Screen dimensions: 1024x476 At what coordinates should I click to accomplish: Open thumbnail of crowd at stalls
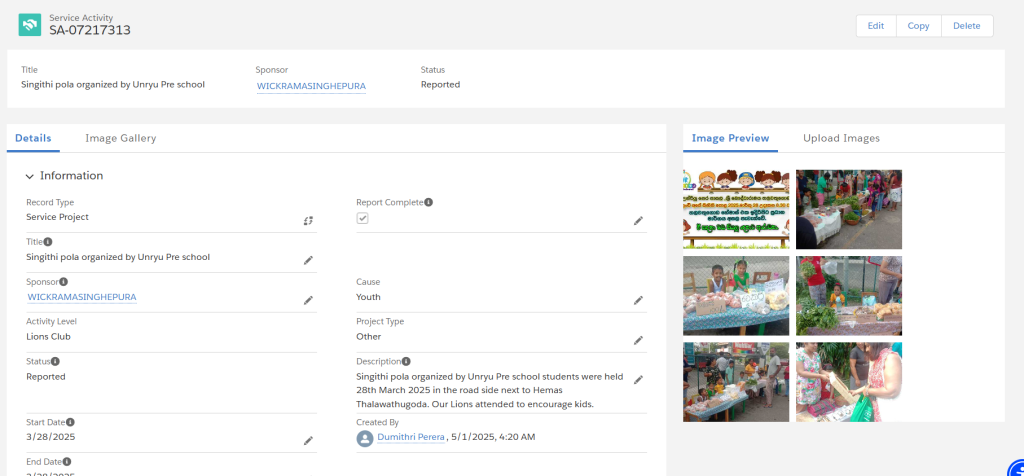coord(736,382)
